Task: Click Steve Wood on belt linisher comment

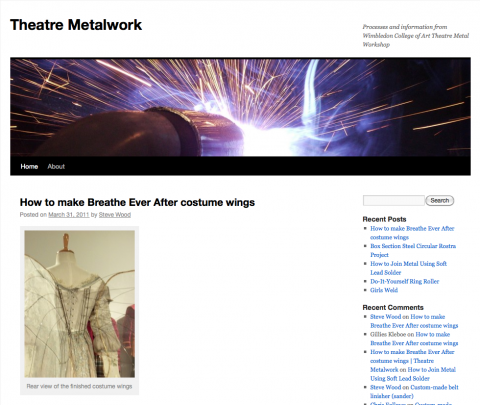Action: (x=385, y=387)
